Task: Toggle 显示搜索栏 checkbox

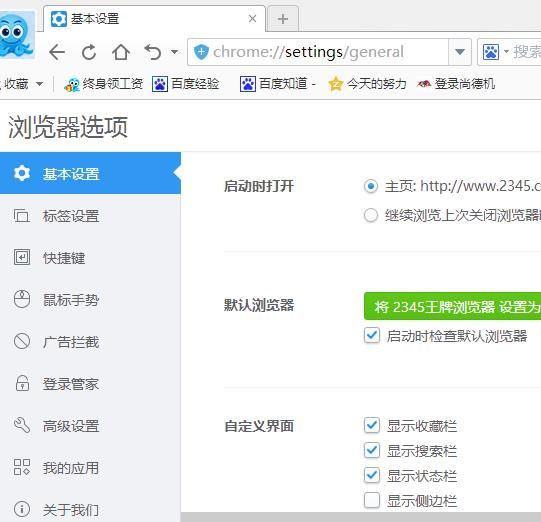Action: coord(372,451)
